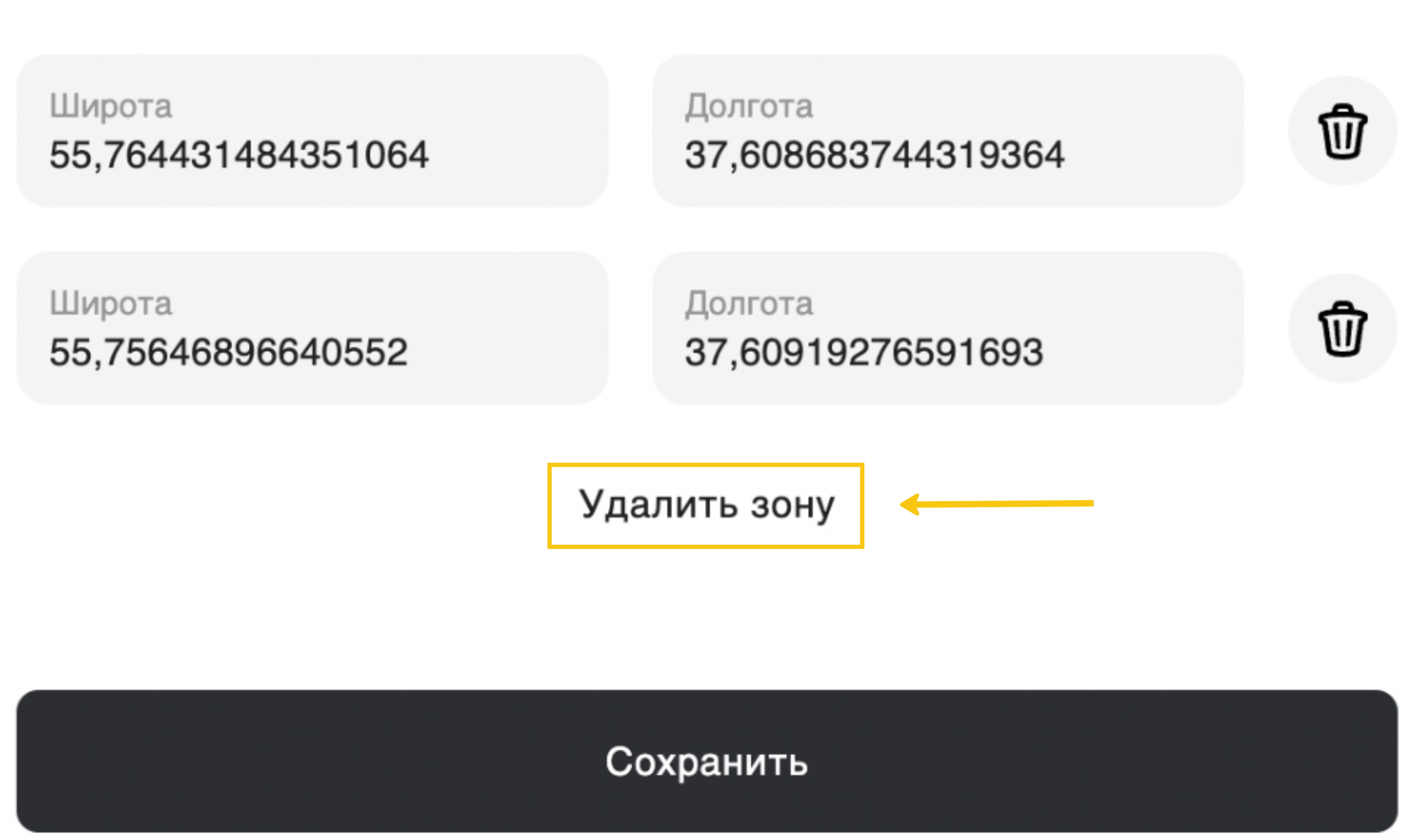Select the Долгота label in the bottom row
The width and height of the screenshot is (1424, 840).
pos(749,304)
